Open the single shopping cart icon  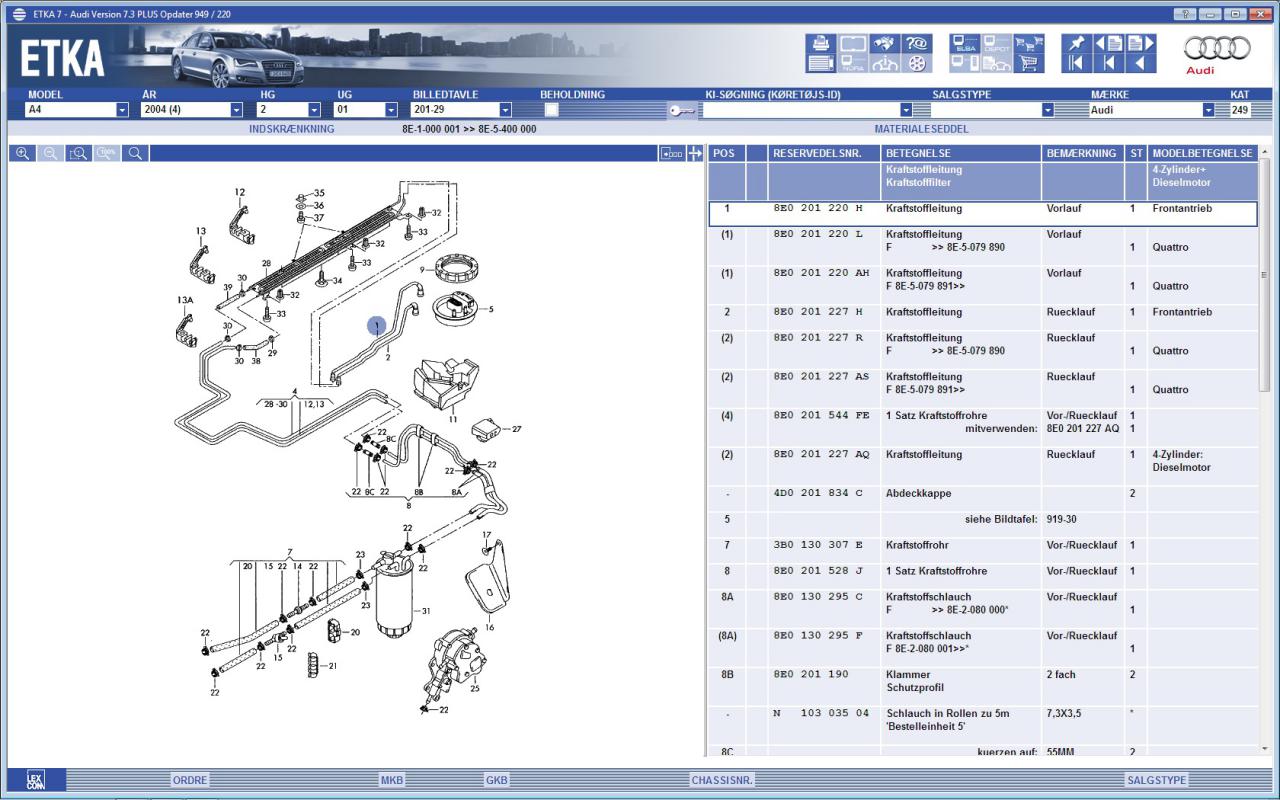point(1028,63)
